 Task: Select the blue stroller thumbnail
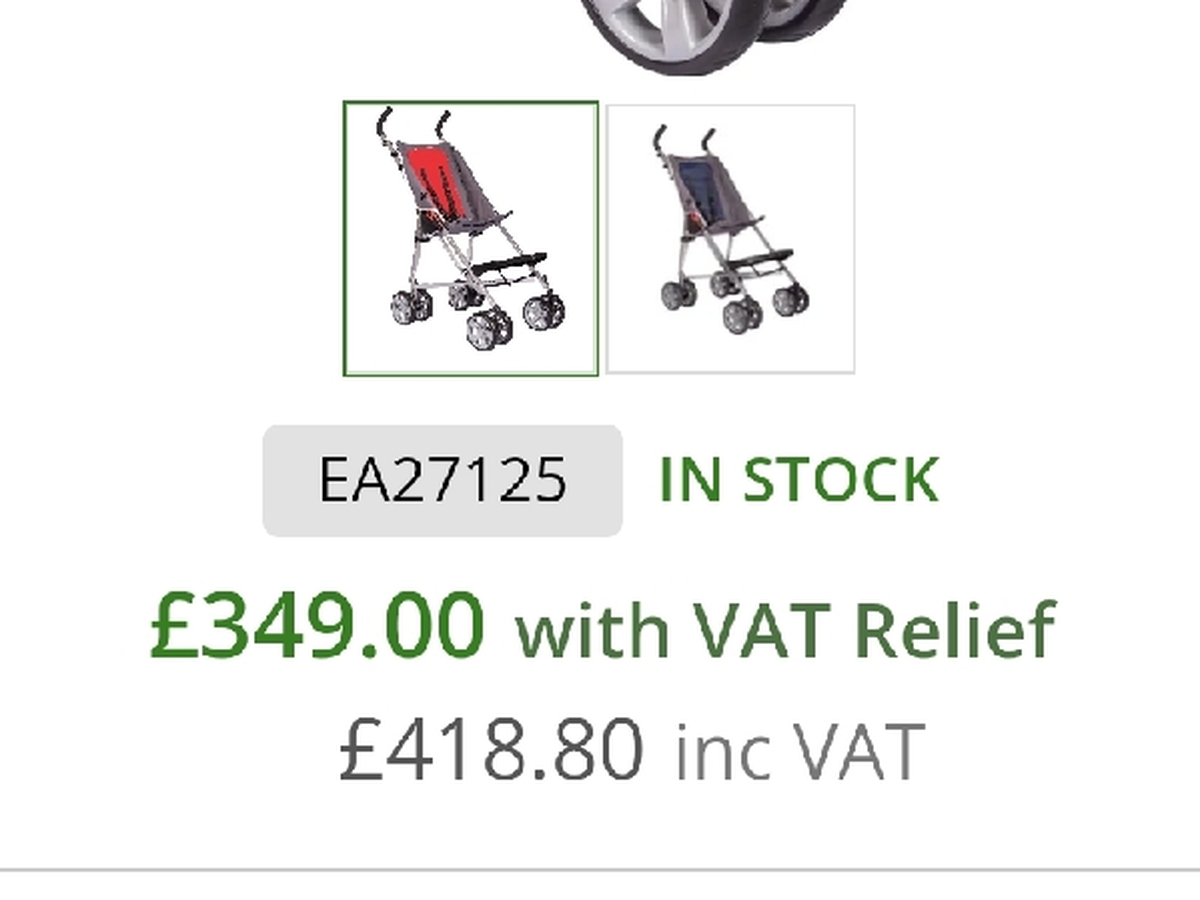tap(731, 239)
